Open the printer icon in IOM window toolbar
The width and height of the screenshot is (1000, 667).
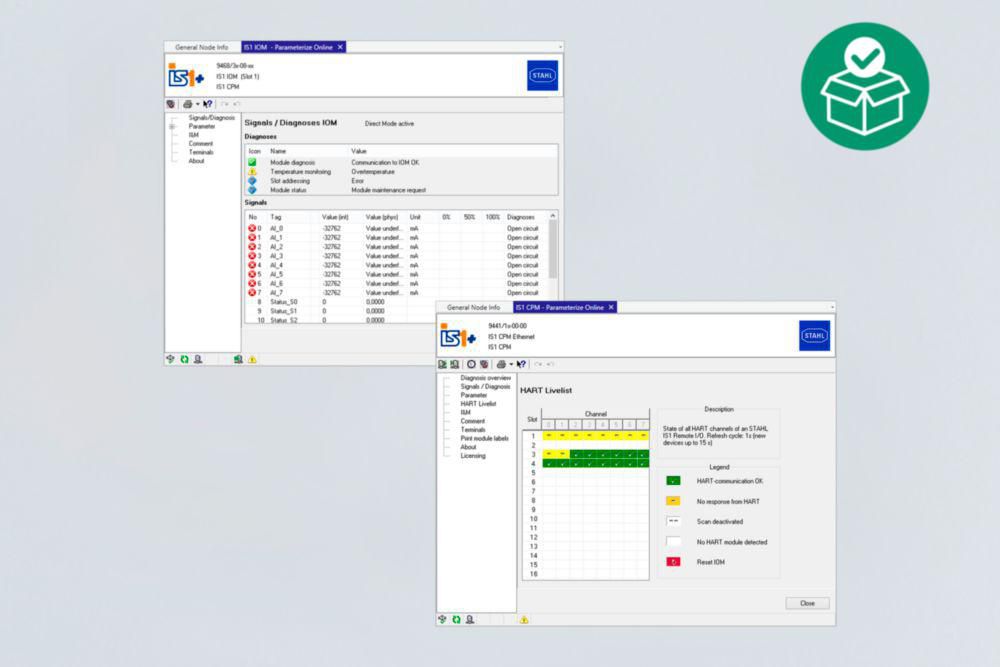point(188,104)
